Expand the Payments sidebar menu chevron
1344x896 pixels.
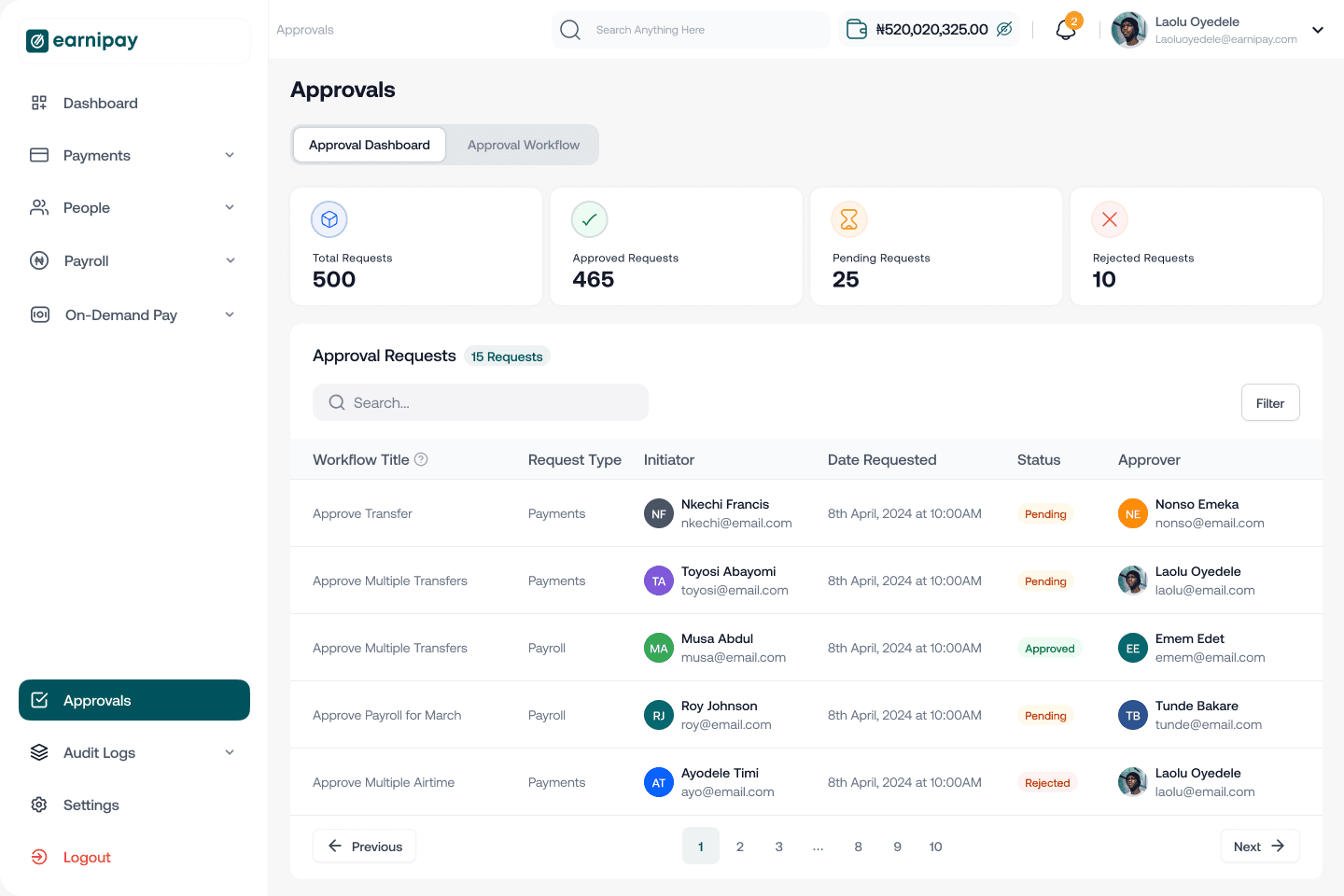click(230, 156)
